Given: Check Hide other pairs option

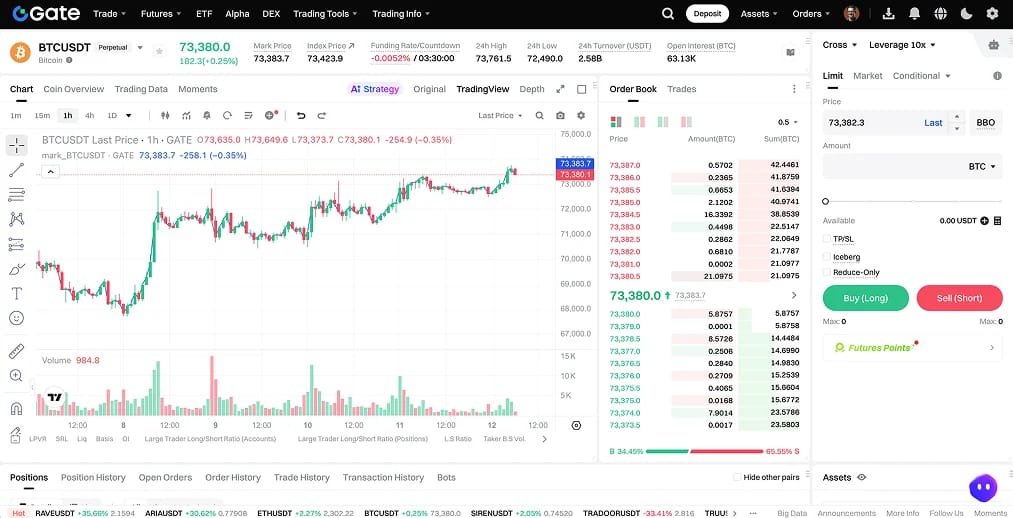Looking at the screenshot, I should 737,477.
